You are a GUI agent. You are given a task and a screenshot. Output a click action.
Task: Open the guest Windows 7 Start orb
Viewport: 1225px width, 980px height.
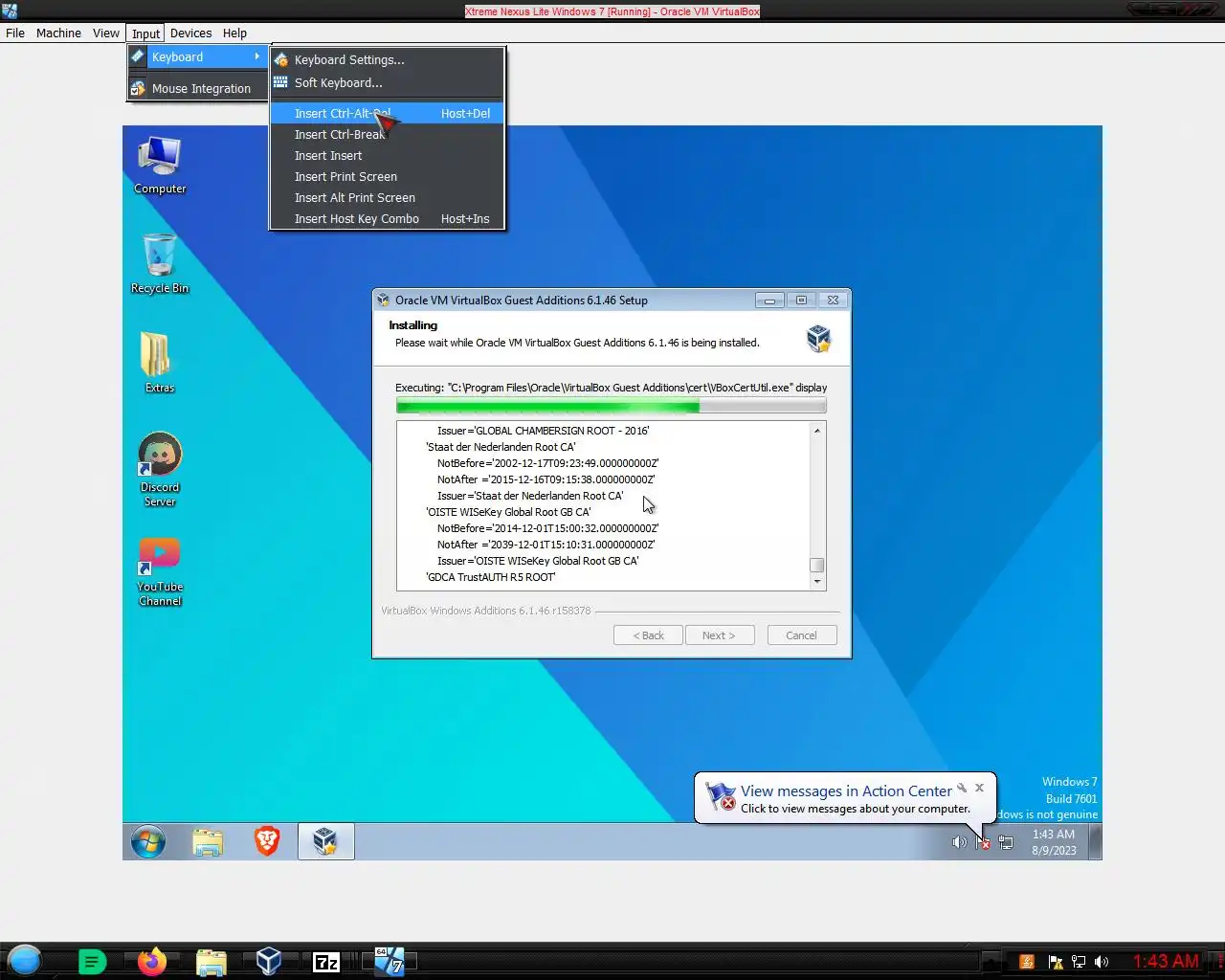click(148, 841)
